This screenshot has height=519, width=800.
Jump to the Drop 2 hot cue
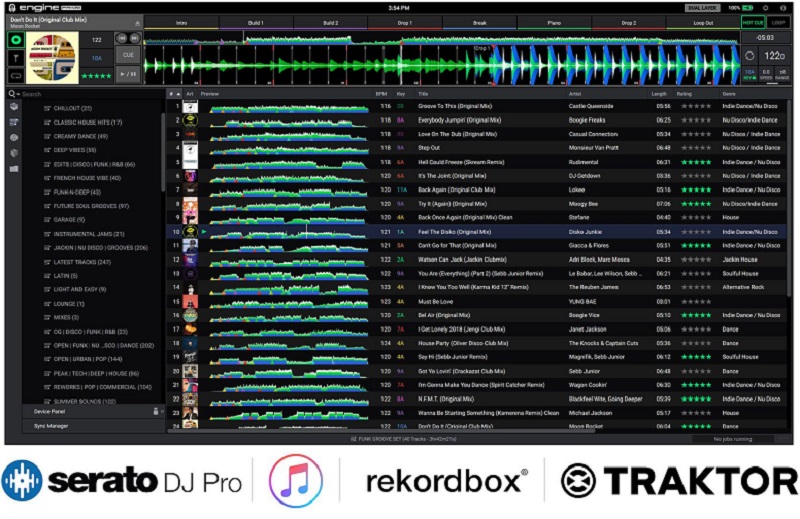629,23
